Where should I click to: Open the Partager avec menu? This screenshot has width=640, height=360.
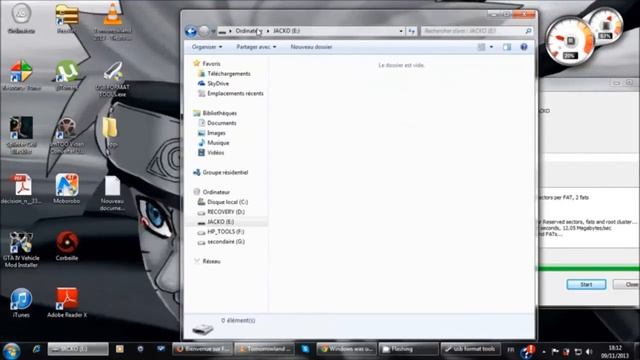(256, 47)
